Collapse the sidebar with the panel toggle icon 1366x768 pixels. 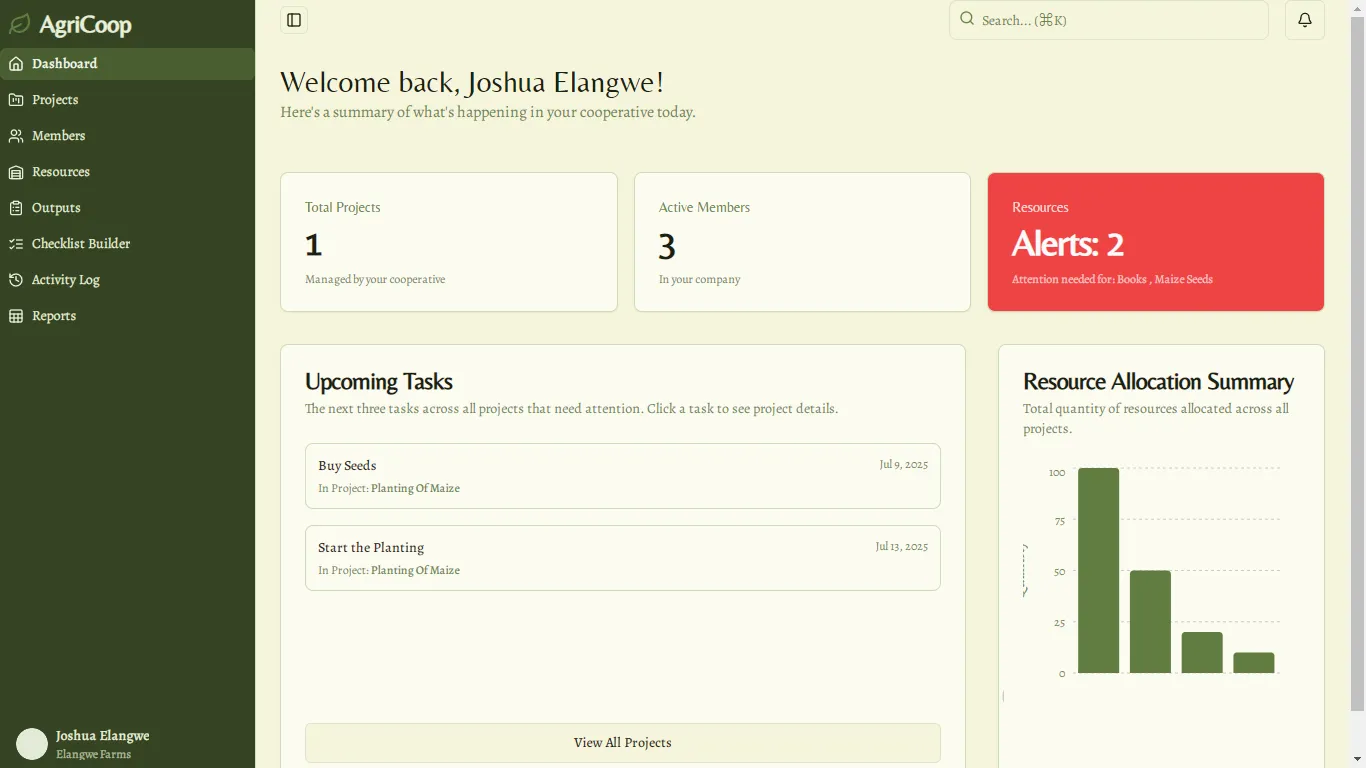[294, 20]
